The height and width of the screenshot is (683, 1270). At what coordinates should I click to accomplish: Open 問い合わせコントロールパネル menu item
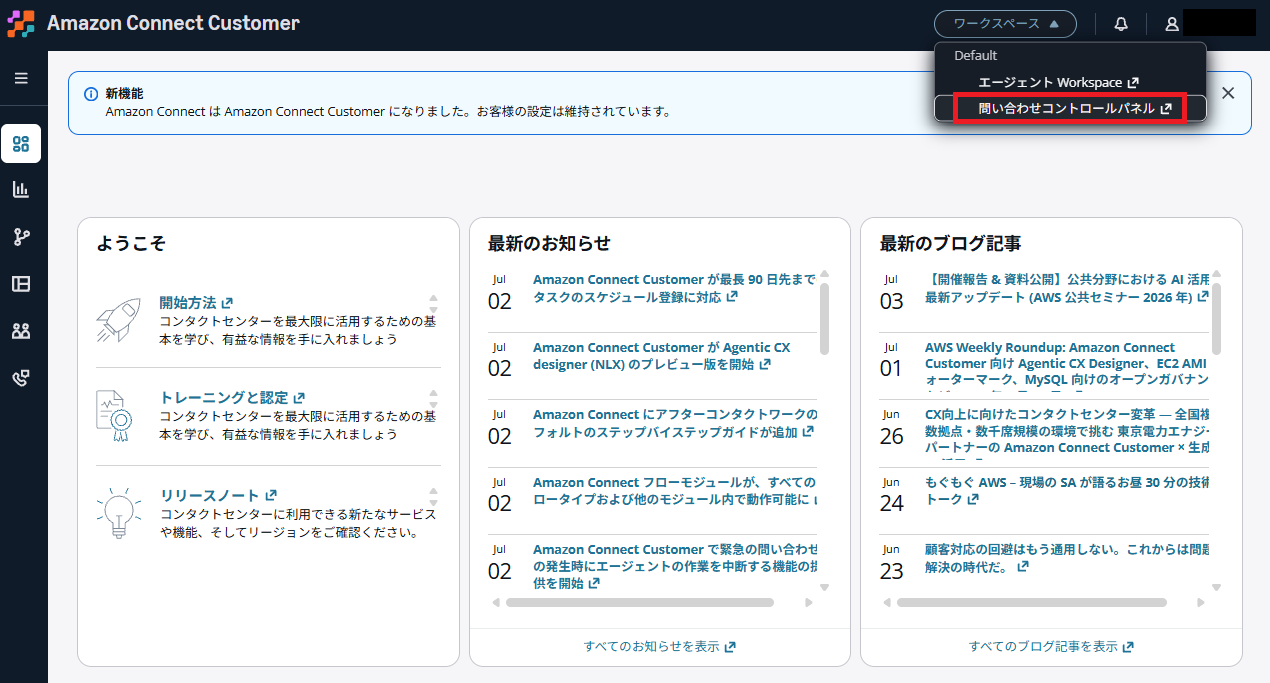(1070, 108)
